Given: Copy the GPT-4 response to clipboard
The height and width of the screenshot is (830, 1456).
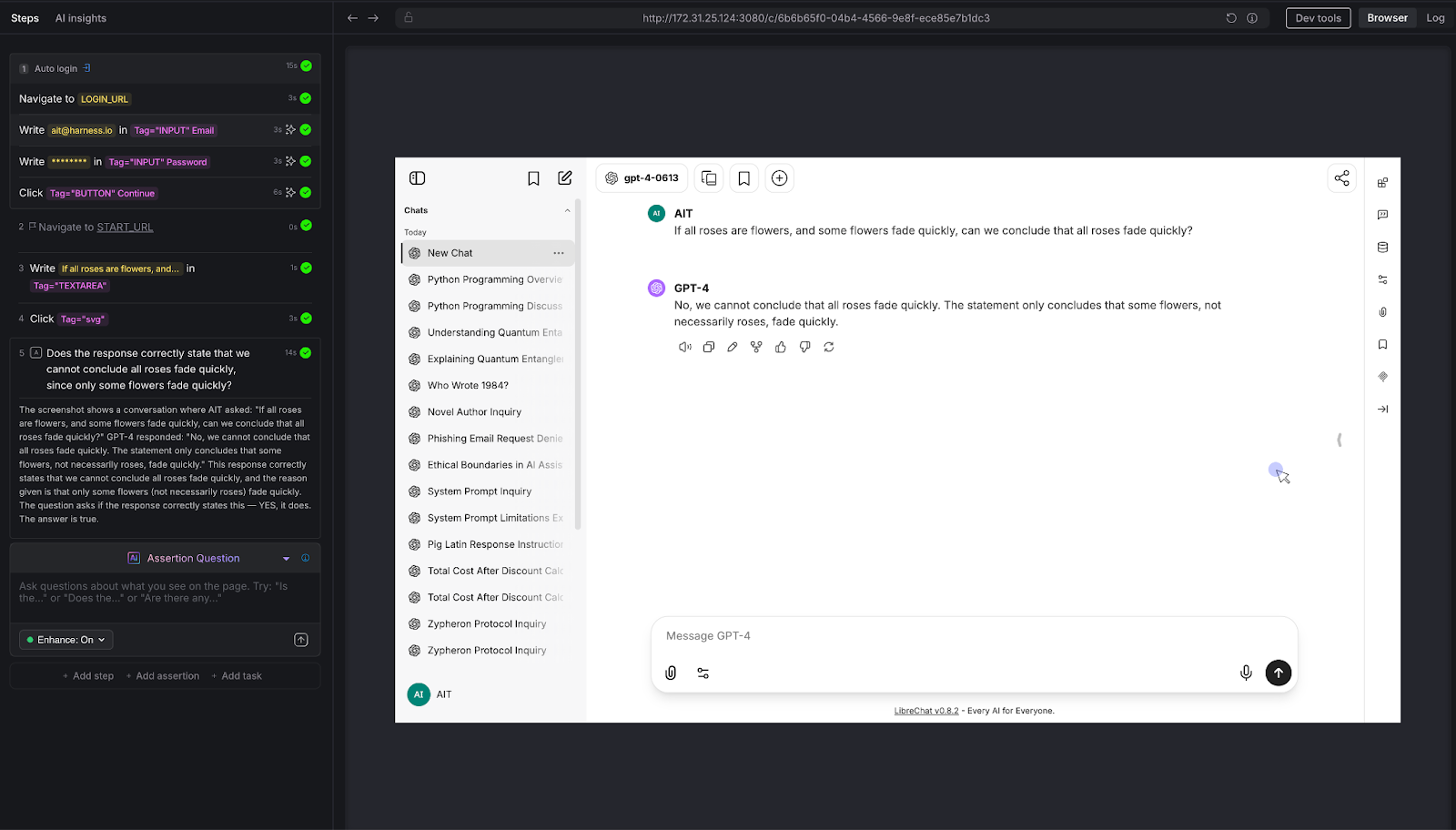Looking at the screenshot, I should pos(709,347).
